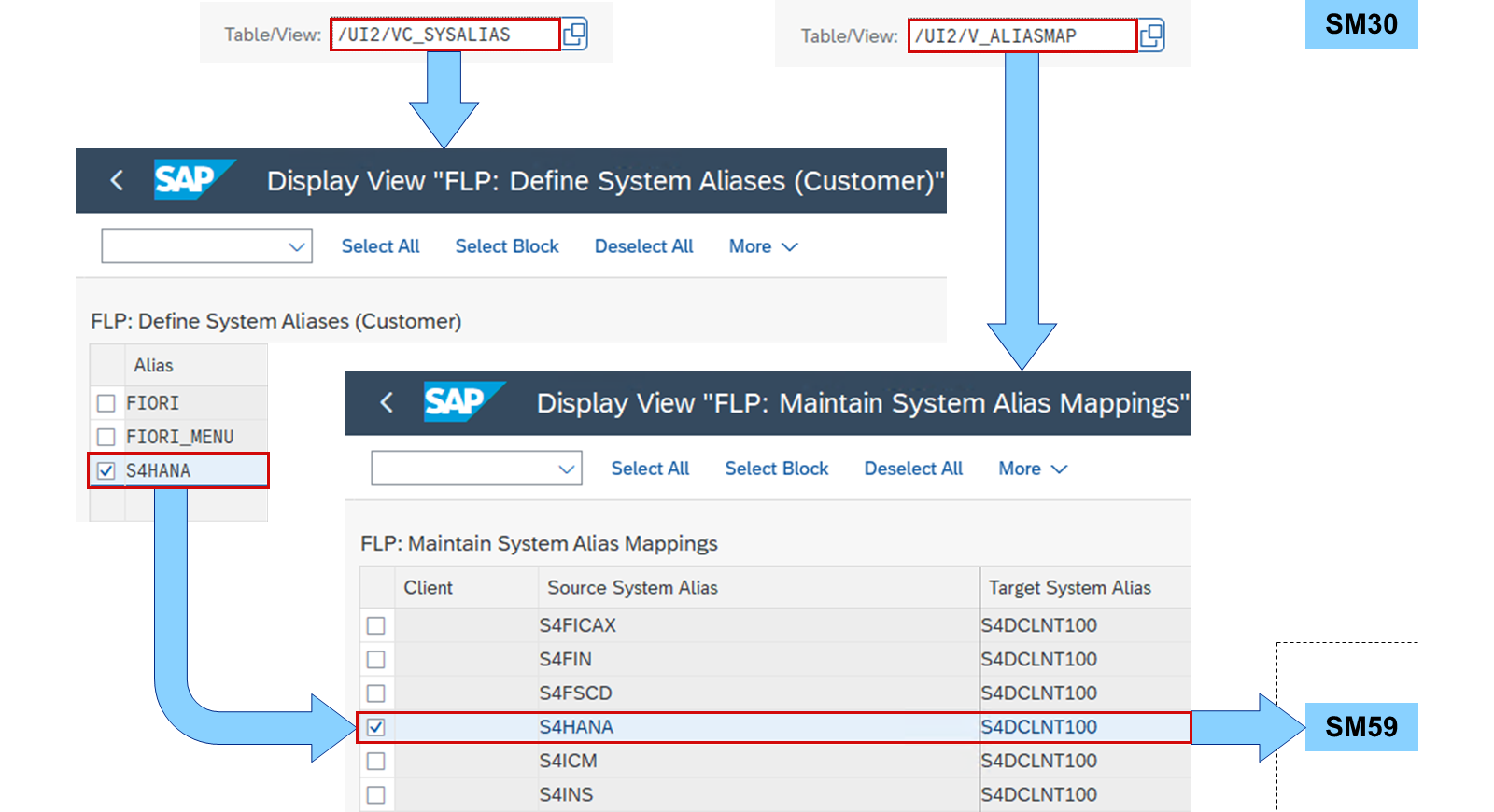Click S4DCLNT100 target in S4HANA row
Image resolution: width=1494 pixels, height=812 pixels.
1085,727
